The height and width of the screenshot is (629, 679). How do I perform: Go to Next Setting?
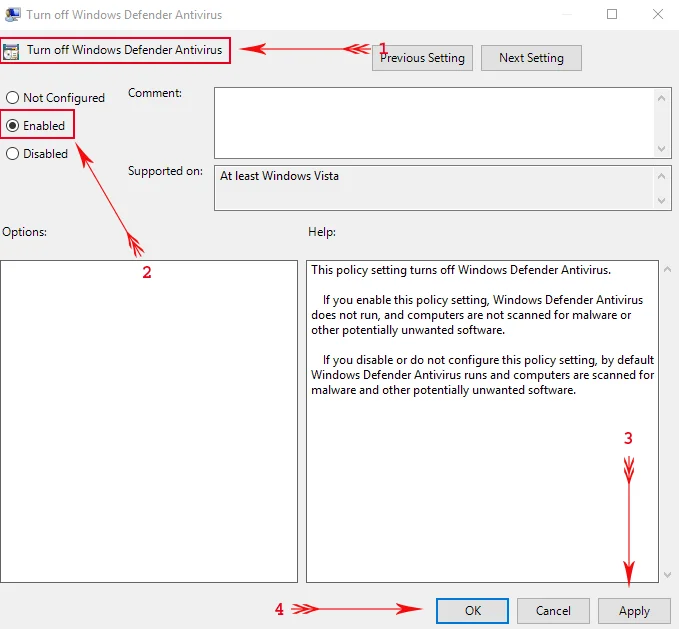coord(531,58)
